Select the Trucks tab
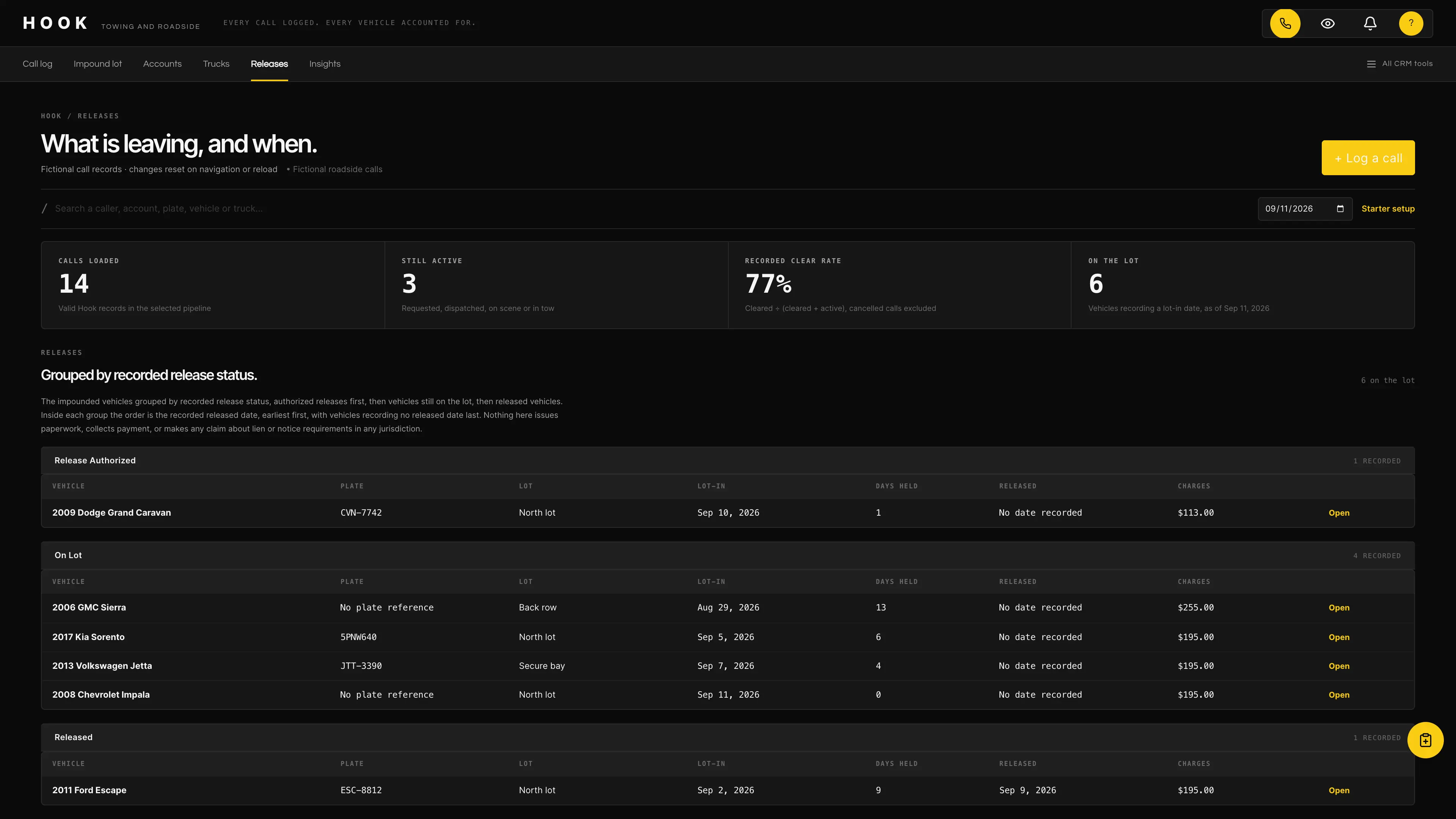This screenshot has height=819, width=1456. (x=216, y=64)
